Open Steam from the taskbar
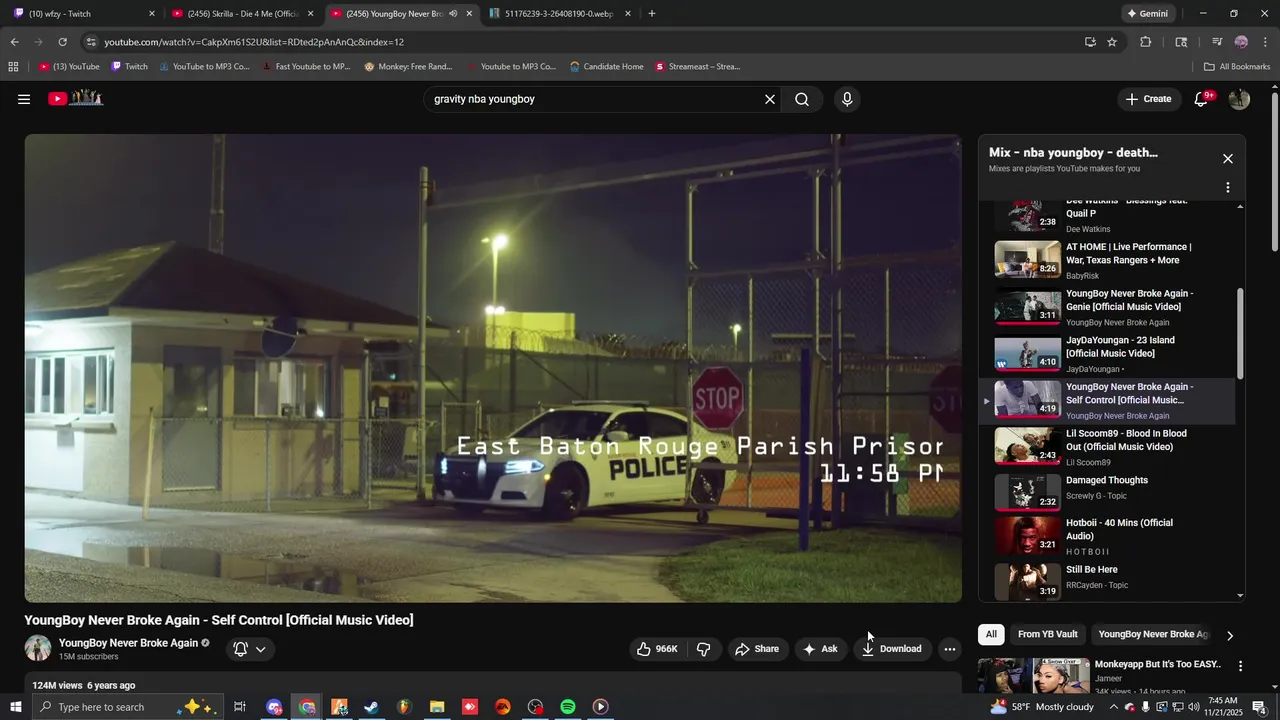Image resolution: width=1280 pixels, height=720 pixels. point(371,707)
